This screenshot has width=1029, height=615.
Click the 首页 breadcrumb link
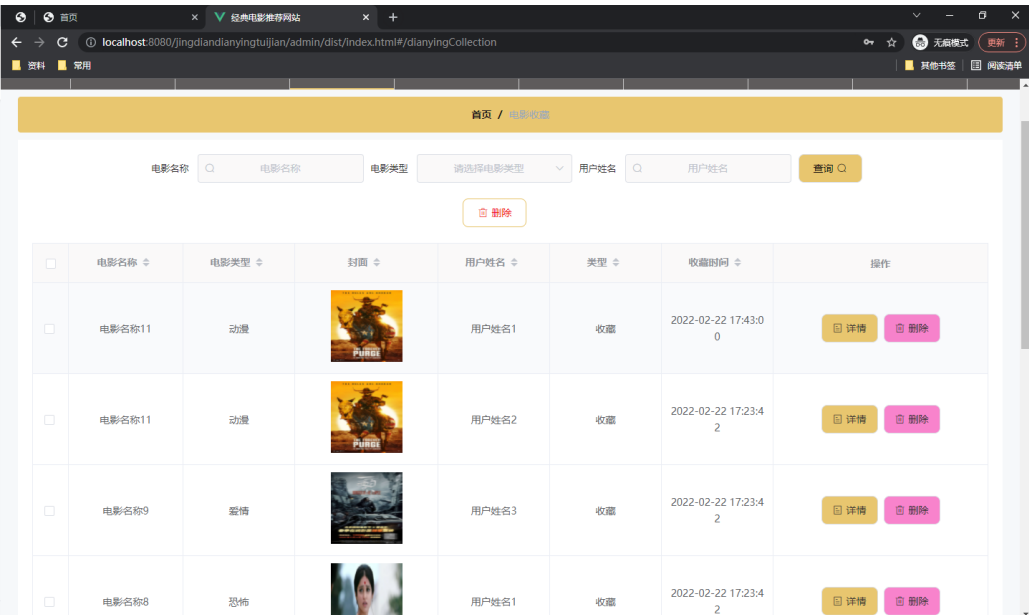tap(481, 114)
